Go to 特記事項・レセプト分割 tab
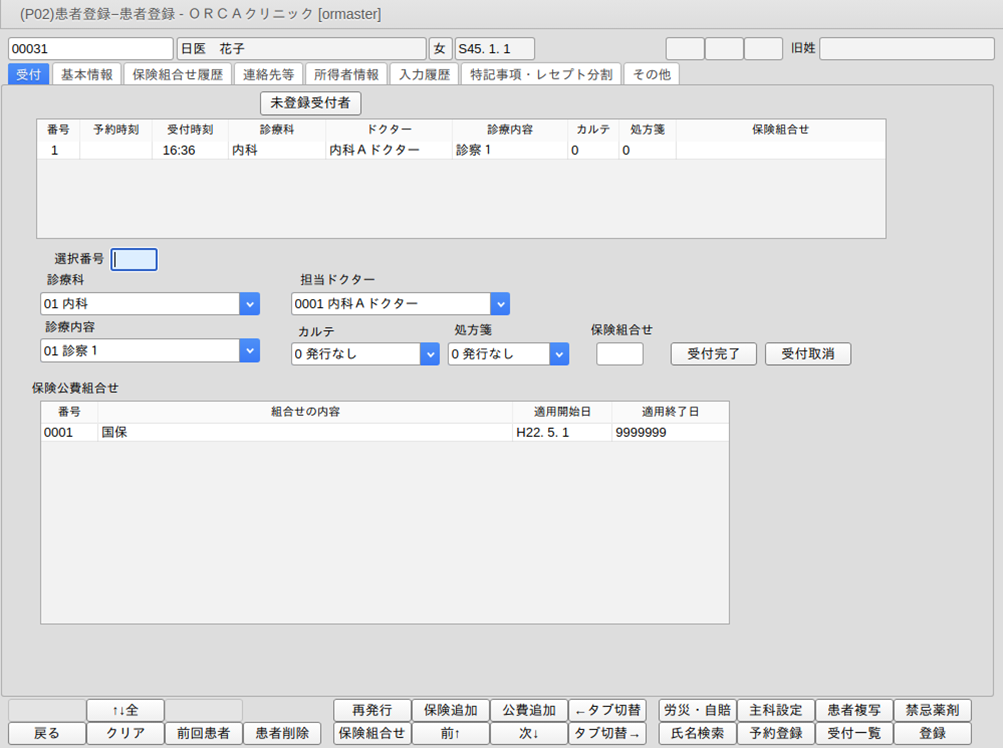1003x748 pixels. 541,74
